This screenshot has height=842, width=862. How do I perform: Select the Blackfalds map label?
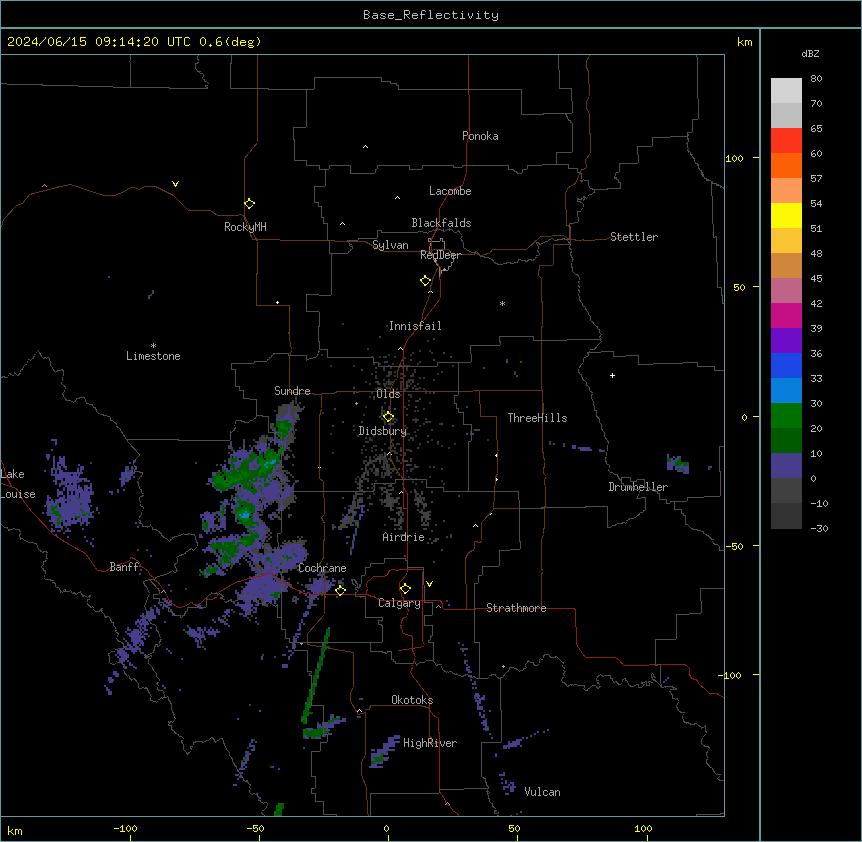441,223
